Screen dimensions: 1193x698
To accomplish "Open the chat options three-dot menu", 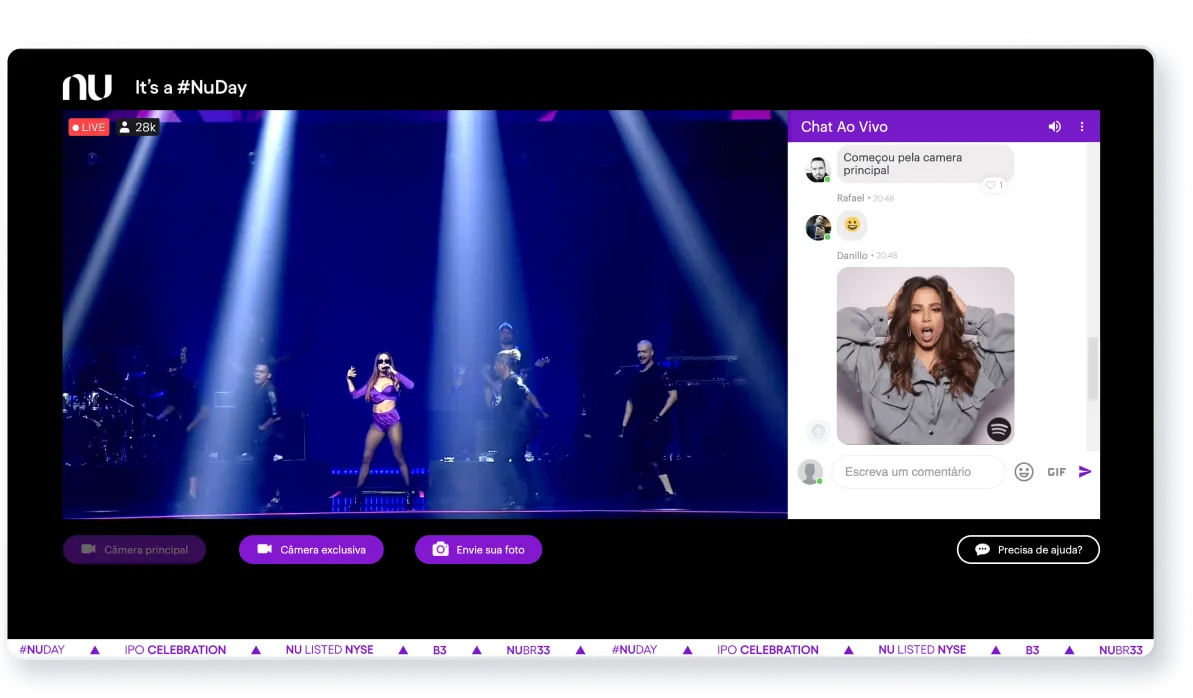I will [x=1082, y=127].
